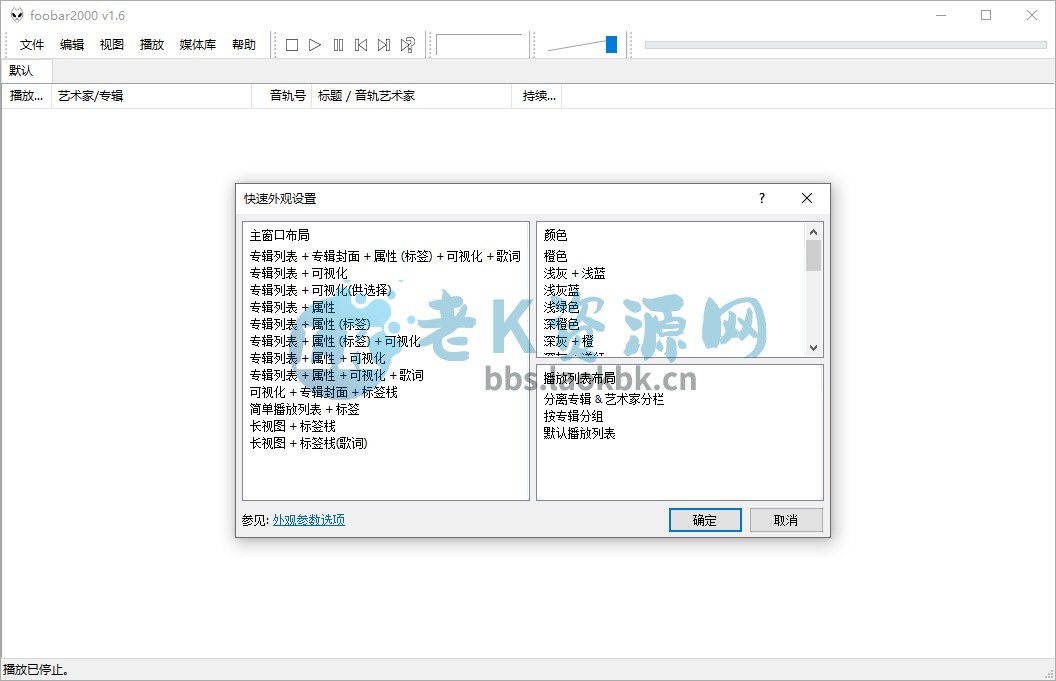The height and width of the screenshot is (681, 1056).
Task: Choose the 深橙色 color scheme
Action: pos(562,324)
